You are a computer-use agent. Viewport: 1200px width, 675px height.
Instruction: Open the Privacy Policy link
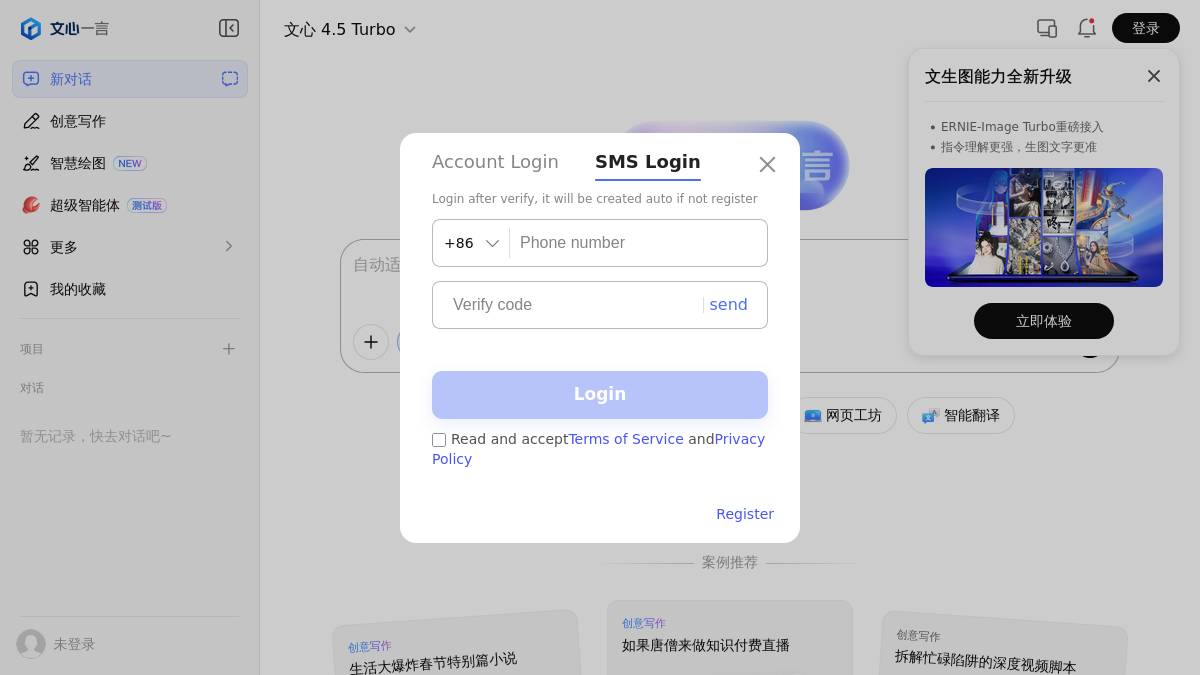coord(740,439)
